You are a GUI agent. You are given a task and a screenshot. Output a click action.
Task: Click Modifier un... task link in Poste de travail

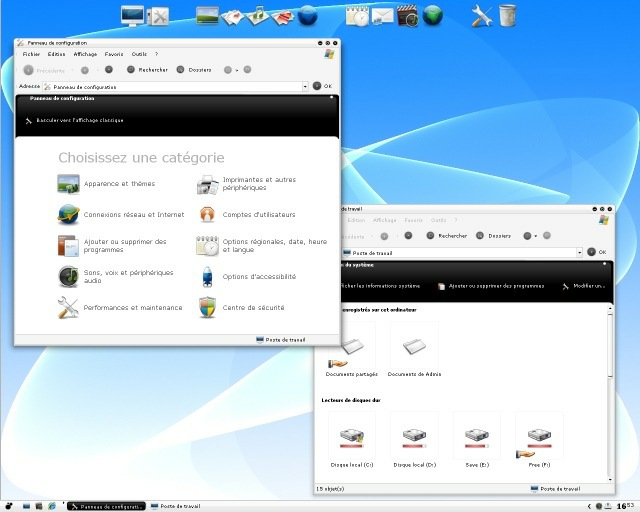(x=583, y=286)
